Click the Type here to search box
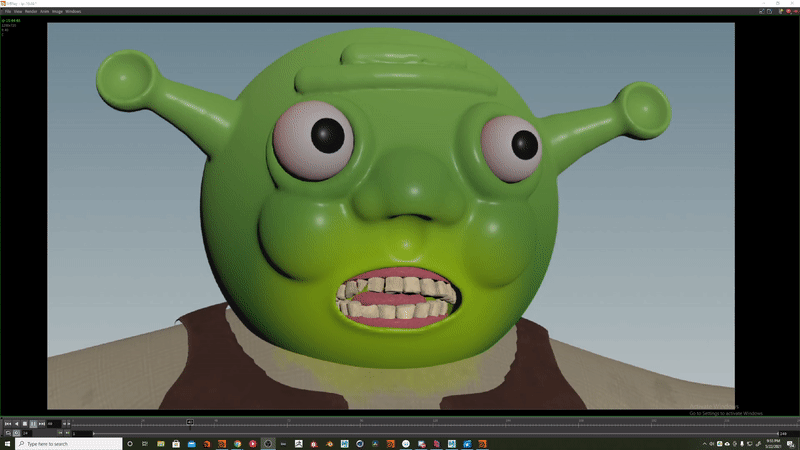800x450 pixels. pos(69,444)
